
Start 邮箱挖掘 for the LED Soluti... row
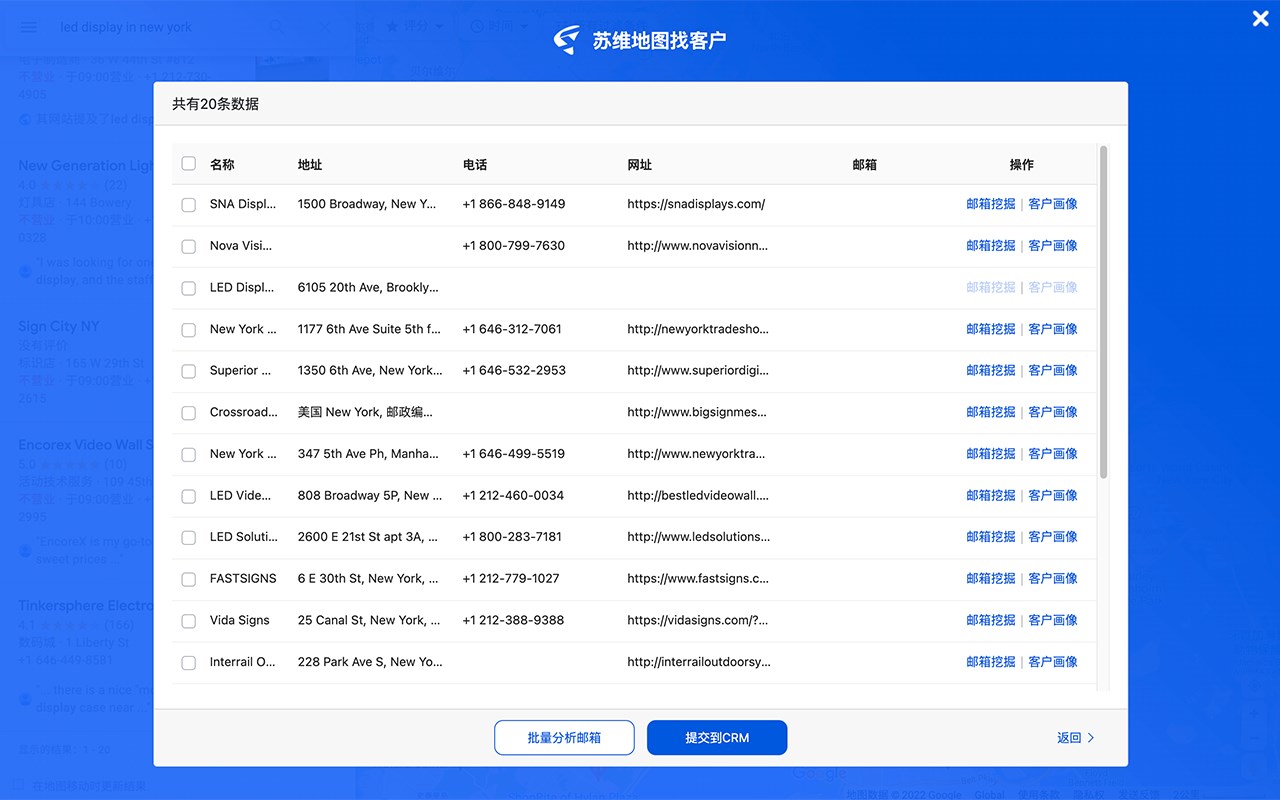[991, 537]
